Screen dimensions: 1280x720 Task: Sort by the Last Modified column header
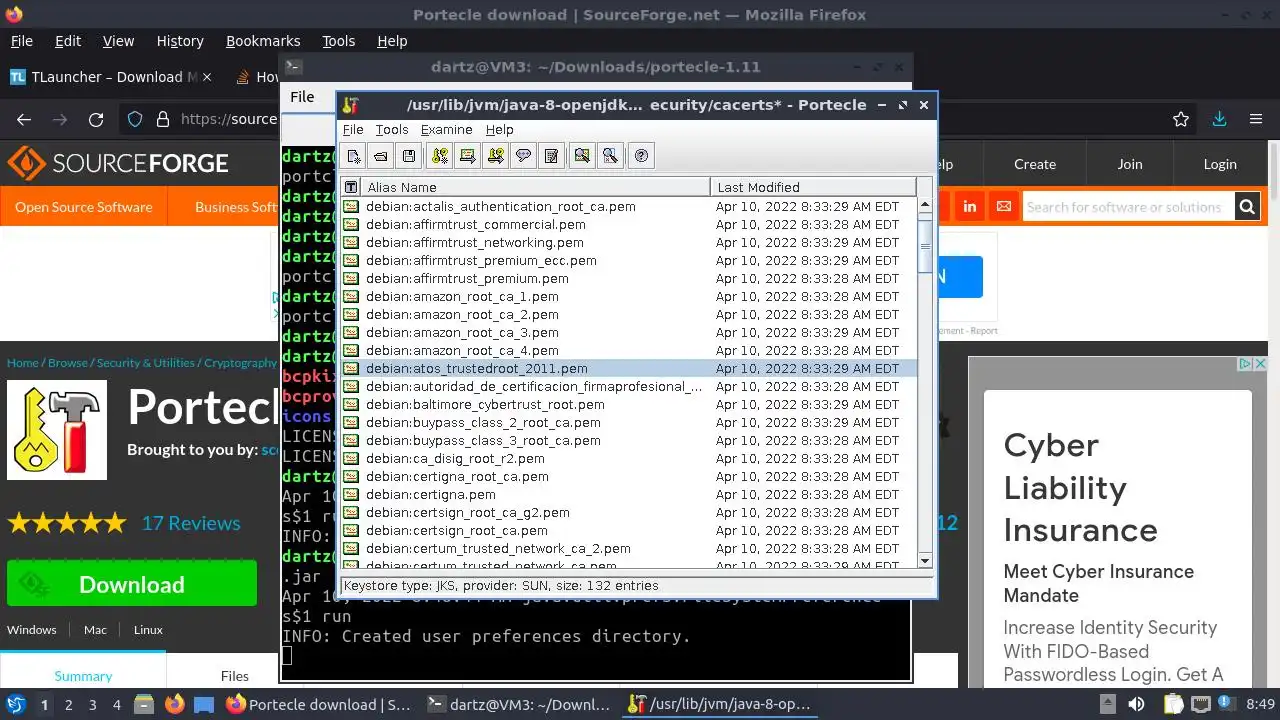pos(813,187)
